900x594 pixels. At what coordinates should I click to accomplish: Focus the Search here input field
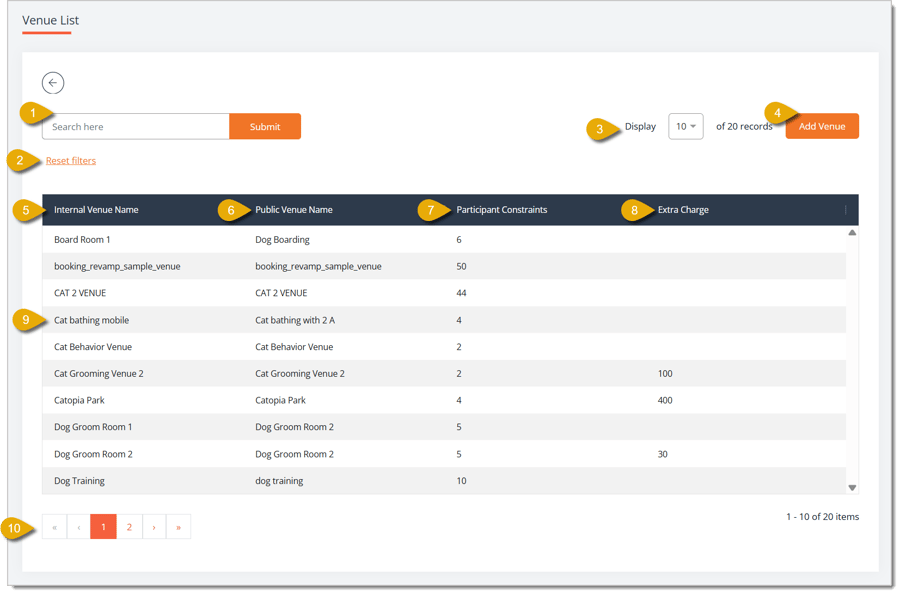(x=137, y=127)
